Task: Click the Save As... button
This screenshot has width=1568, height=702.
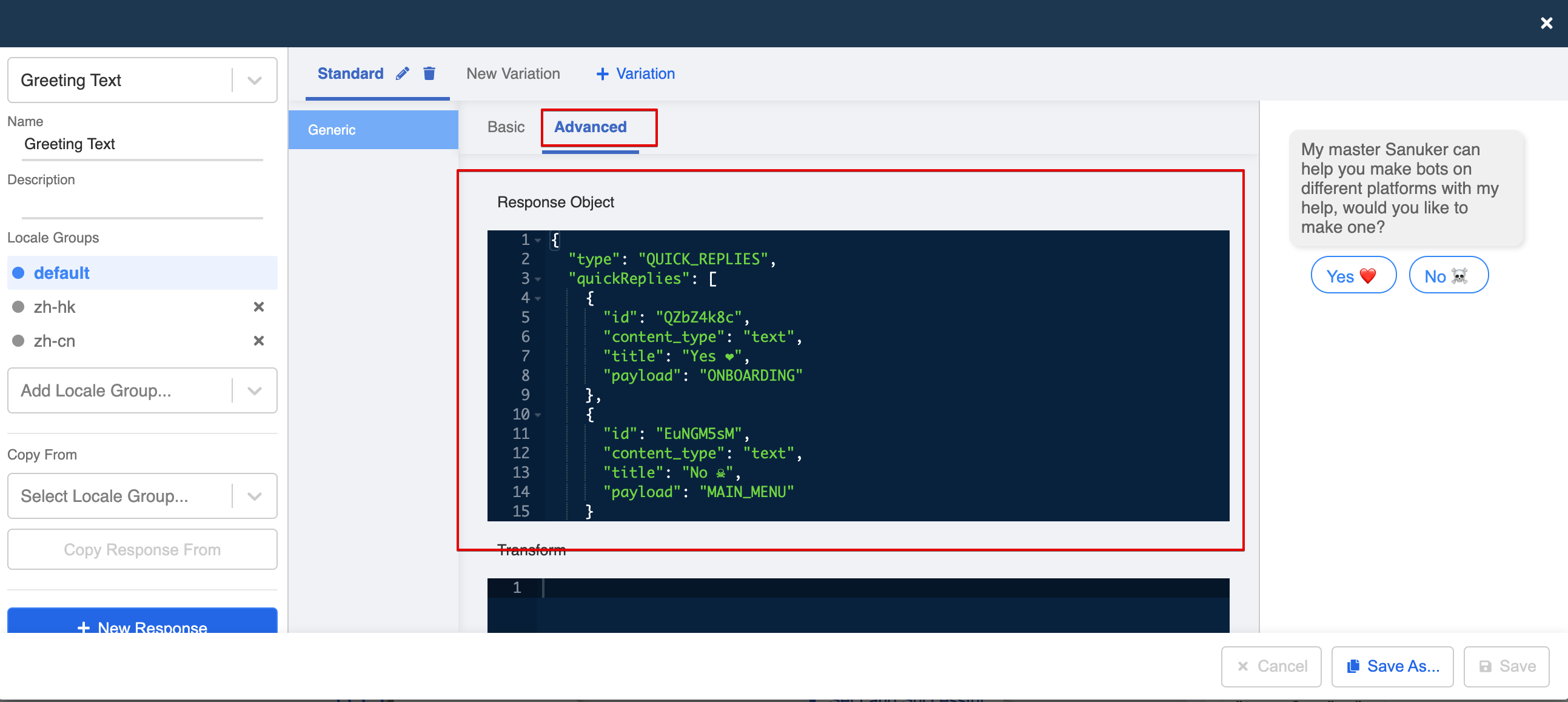Action: click(x=1393, y=666)
